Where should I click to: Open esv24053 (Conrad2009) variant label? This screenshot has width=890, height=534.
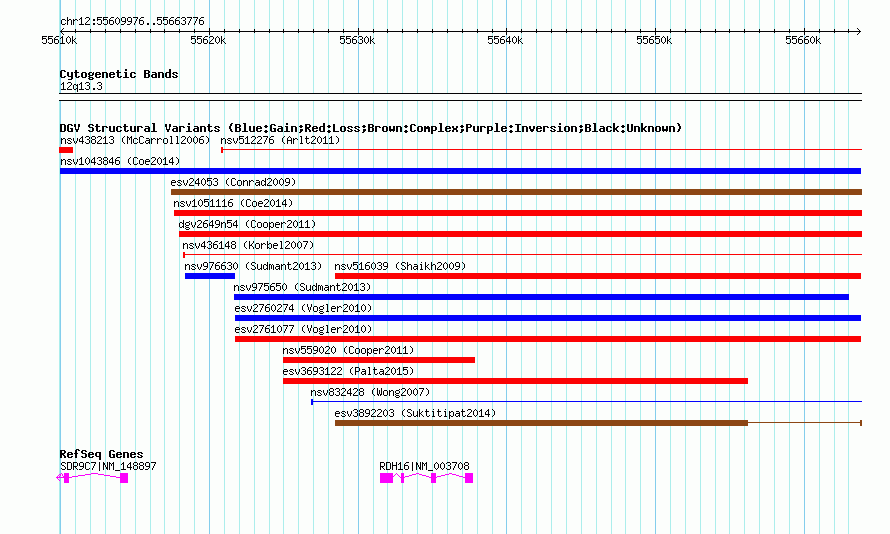[x=233, y=182]
